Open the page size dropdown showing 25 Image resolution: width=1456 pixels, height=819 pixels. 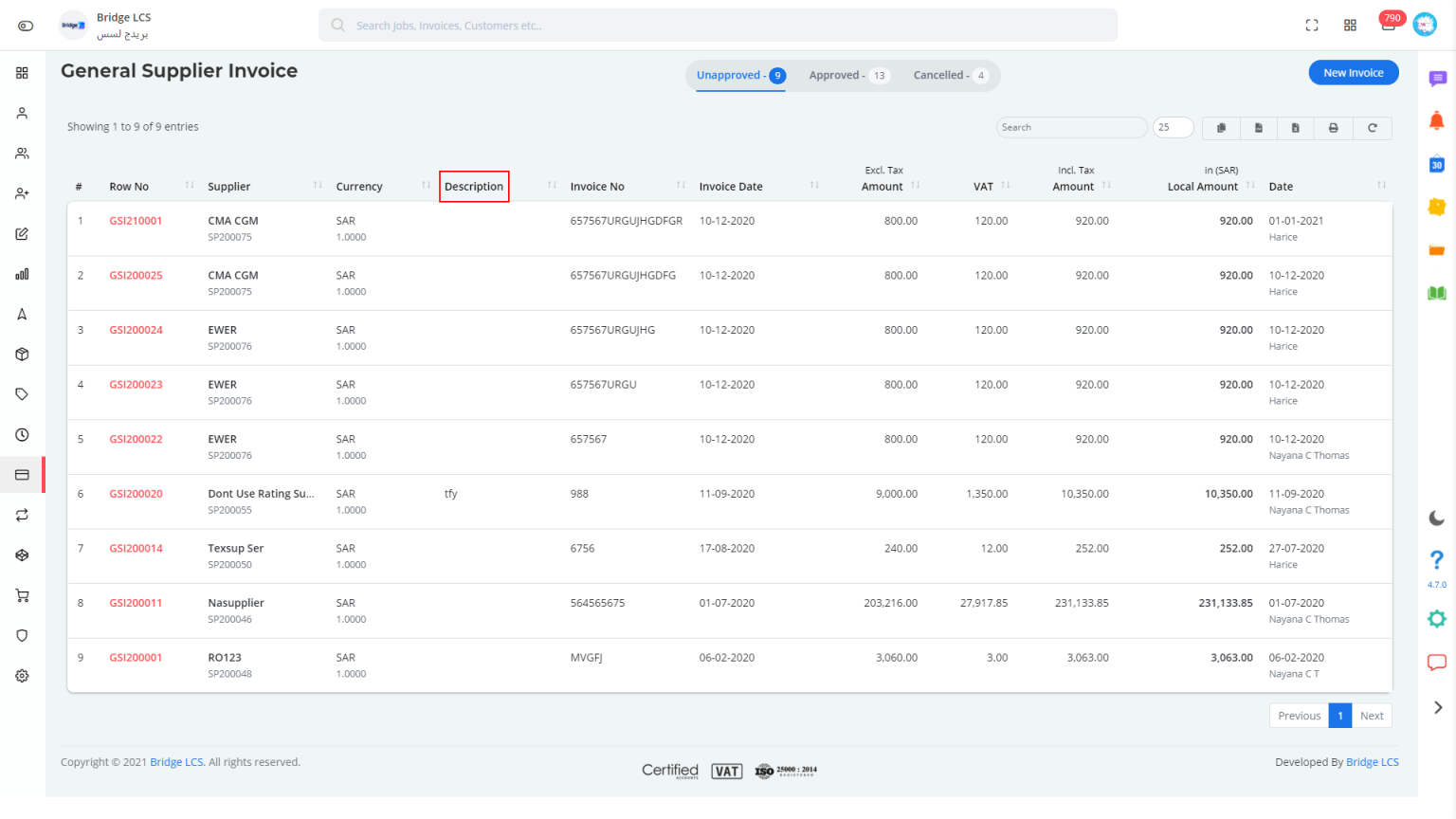1173,126
